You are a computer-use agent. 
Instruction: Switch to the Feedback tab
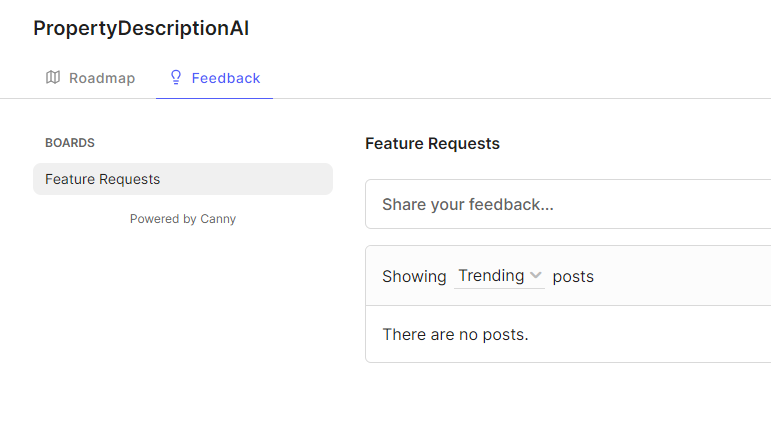[x=225, y=78]
